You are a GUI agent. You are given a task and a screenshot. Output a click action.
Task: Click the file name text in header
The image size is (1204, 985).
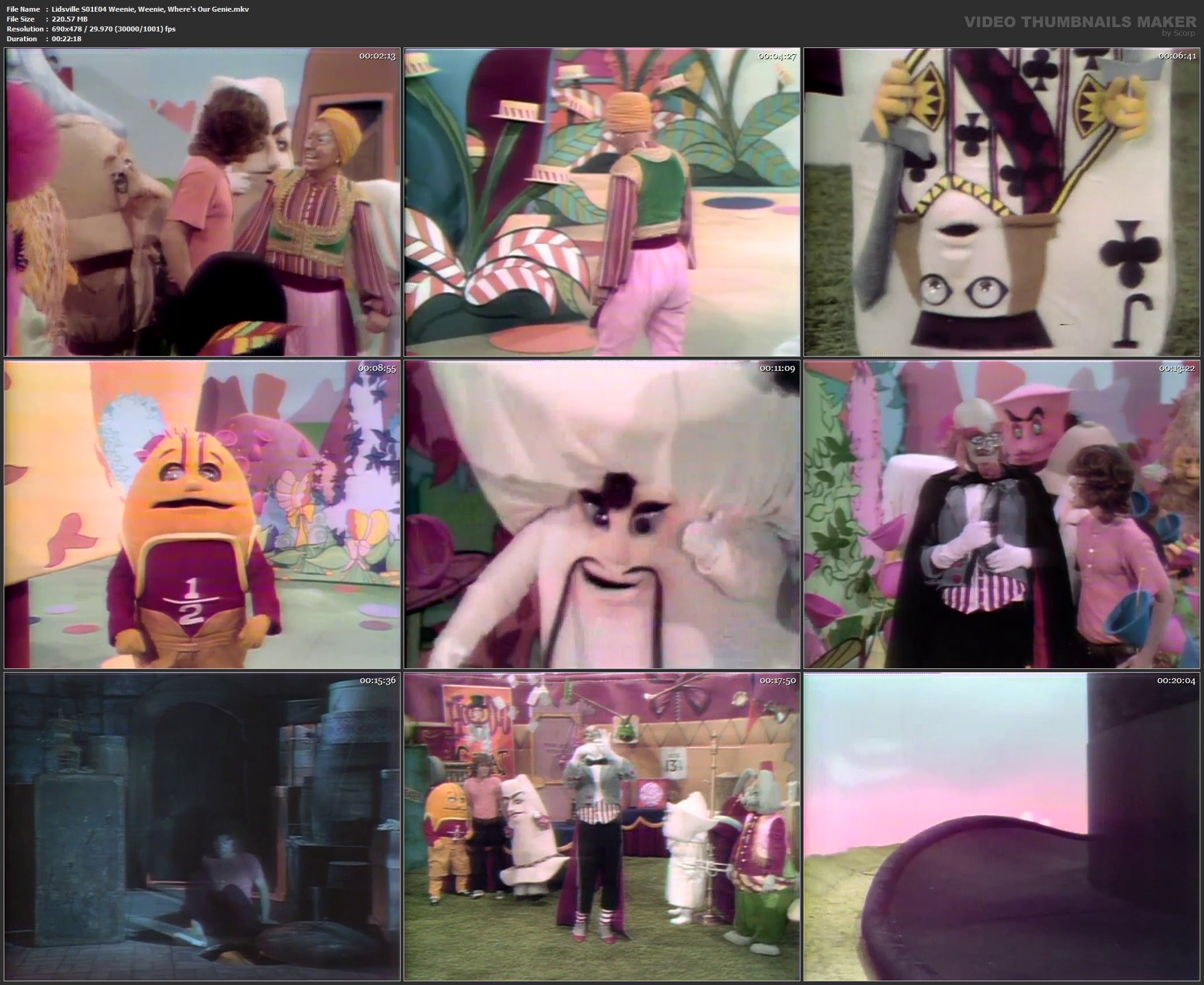click(x=150, y=9)
